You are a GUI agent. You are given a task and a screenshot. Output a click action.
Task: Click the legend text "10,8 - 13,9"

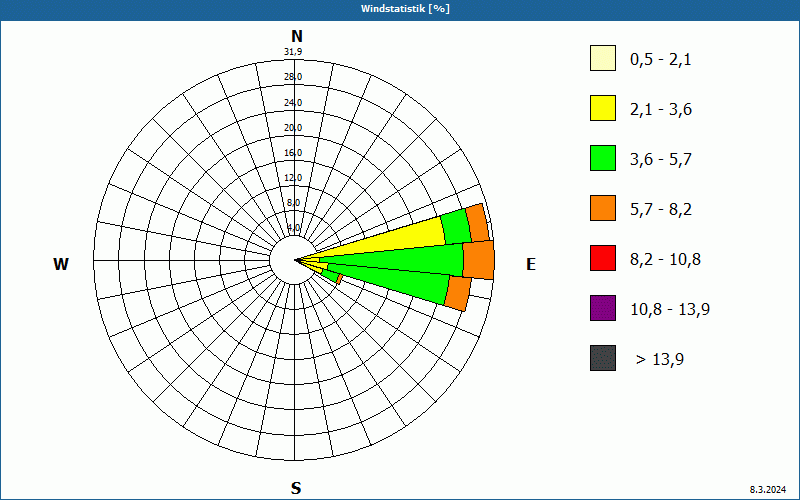click(x=670, y=310)
